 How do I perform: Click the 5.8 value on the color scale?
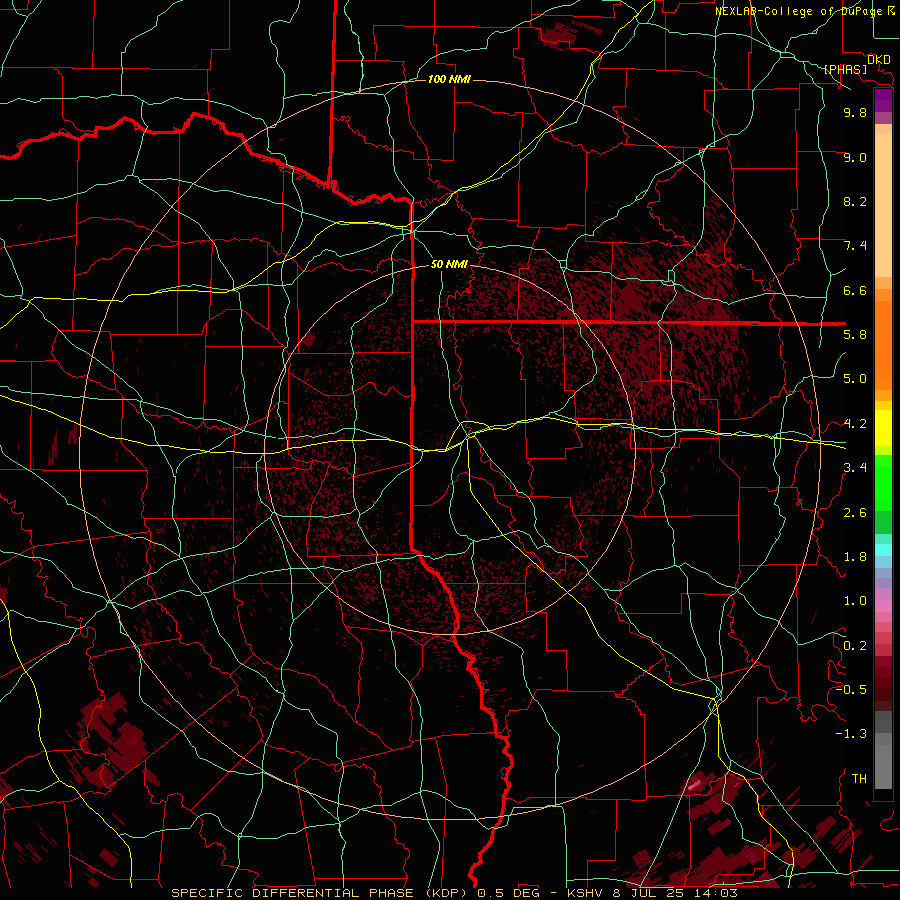[855, 335]
